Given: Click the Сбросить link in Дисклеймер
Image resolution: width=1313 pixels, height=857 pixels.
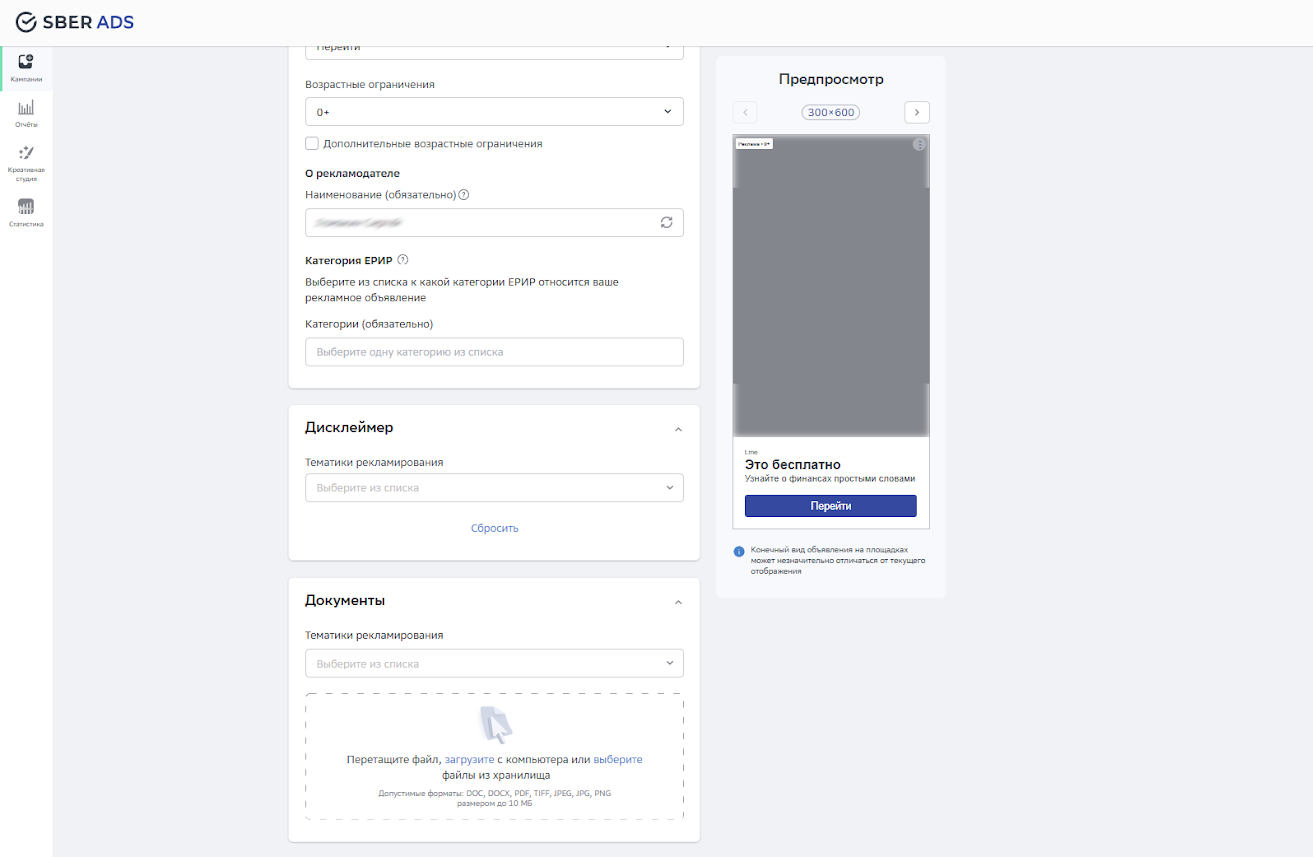Looking at the screenshot, I should point(494,527).
